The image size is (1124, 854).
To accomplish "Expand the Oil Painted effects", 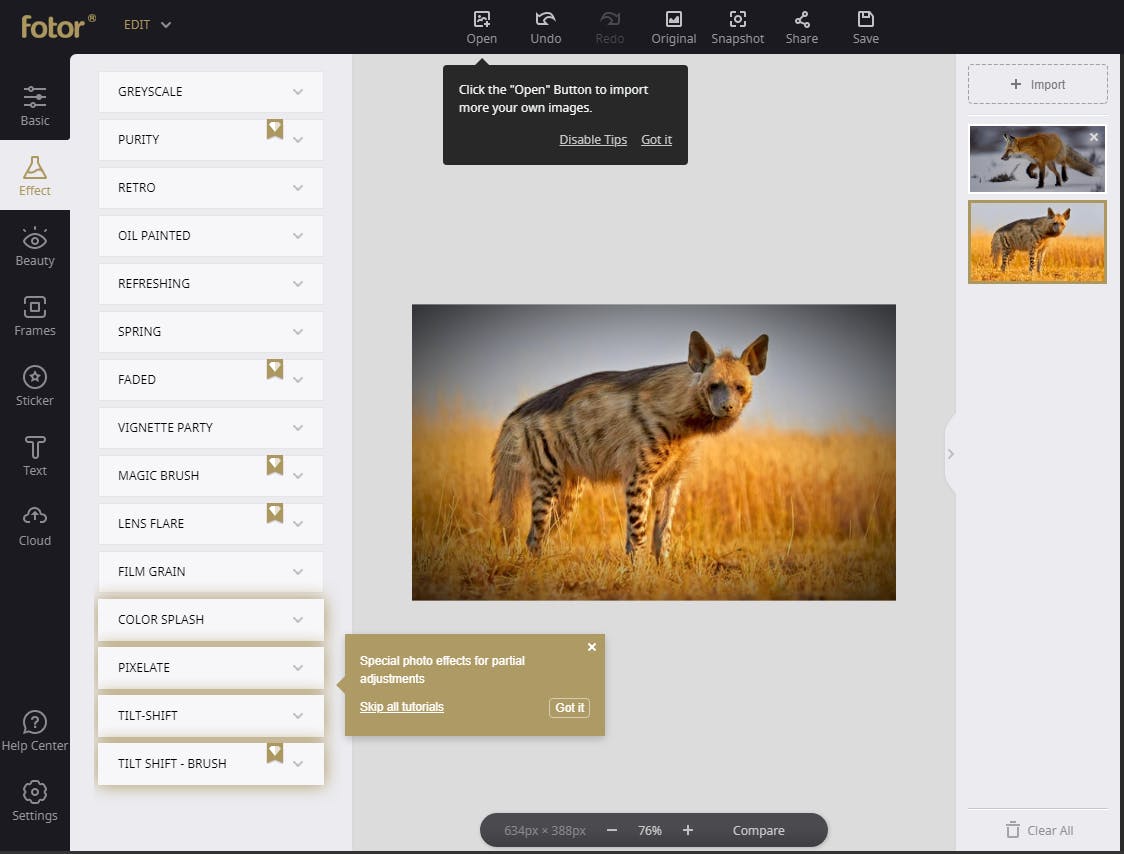I will [210, 235].
